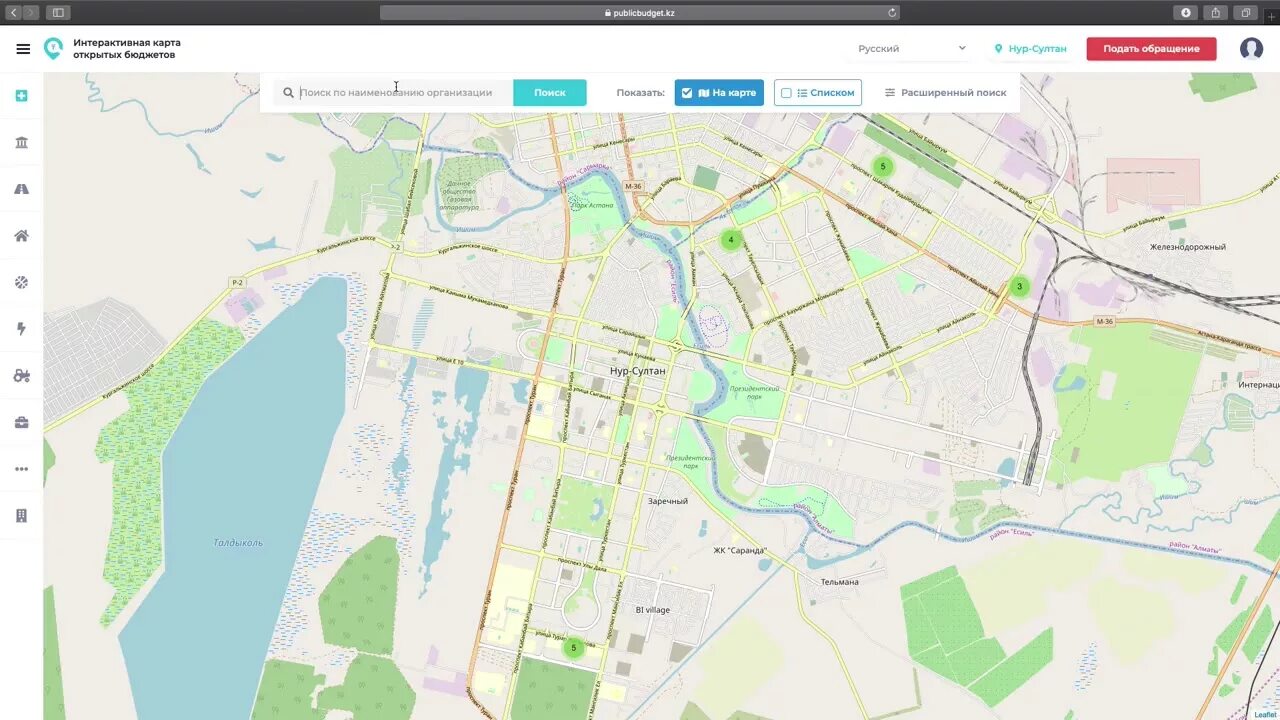1280x720 pixels.
Task: Click the publicbudget.kz address bar
Action: coord(640,13)
